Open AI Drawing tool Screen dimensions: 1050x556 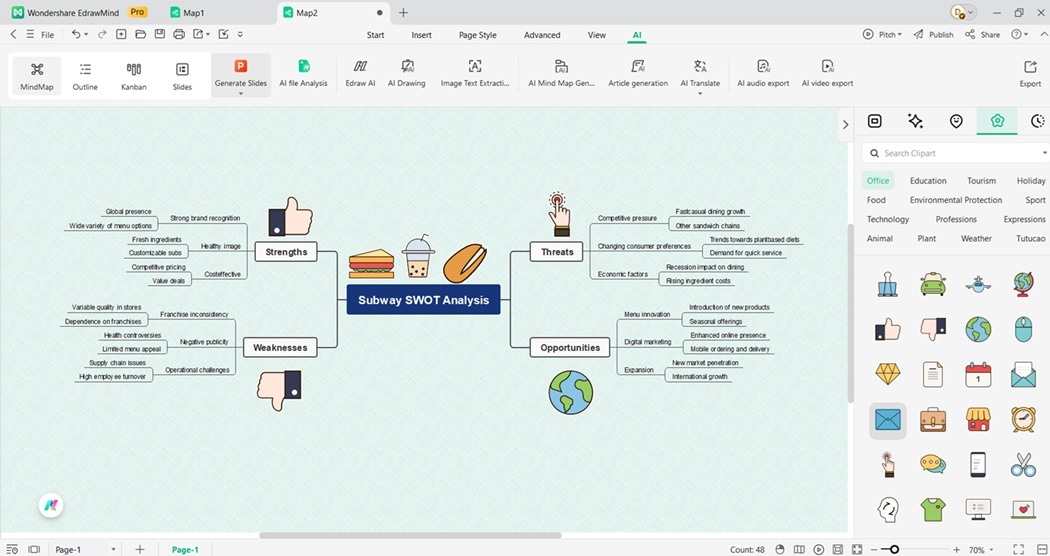click(406, 74)
